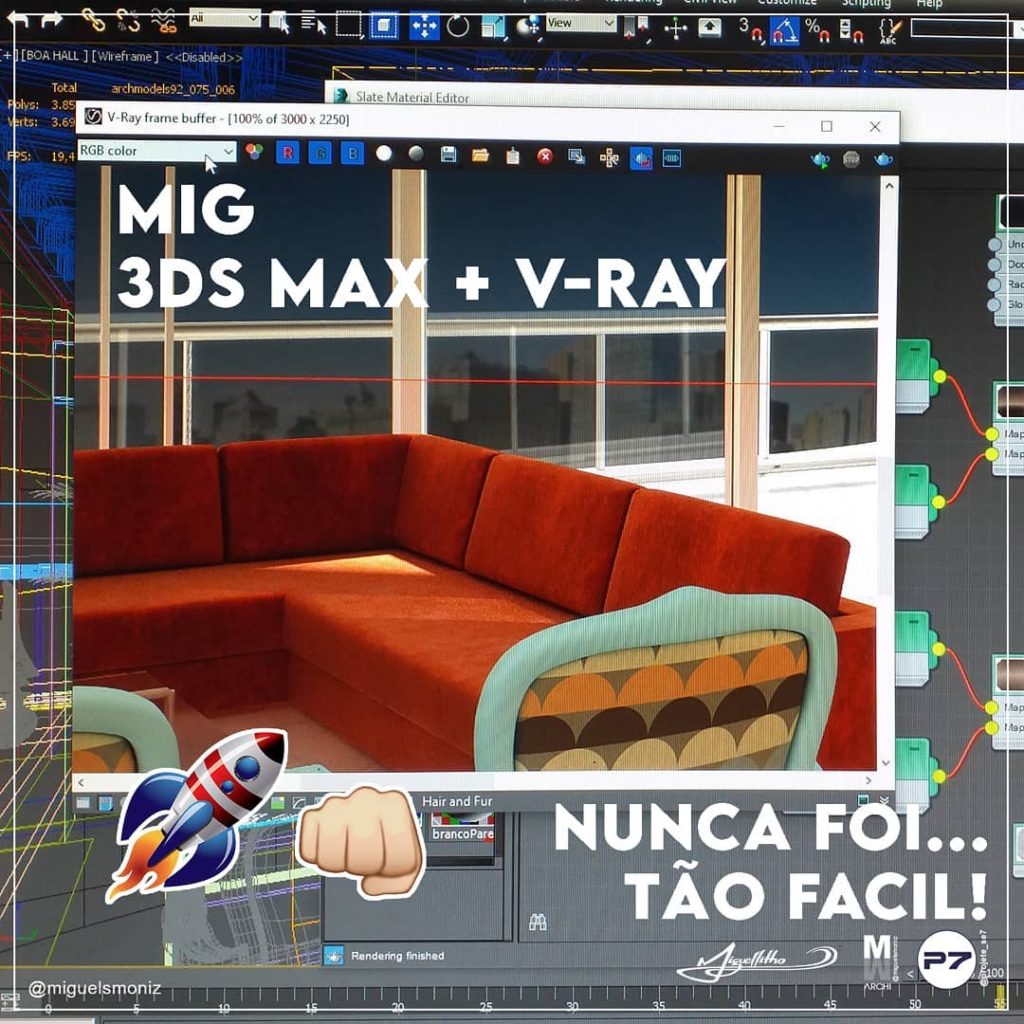
Task: Click Use Pivot Point Center button
Action: click(x=635, y=27)
